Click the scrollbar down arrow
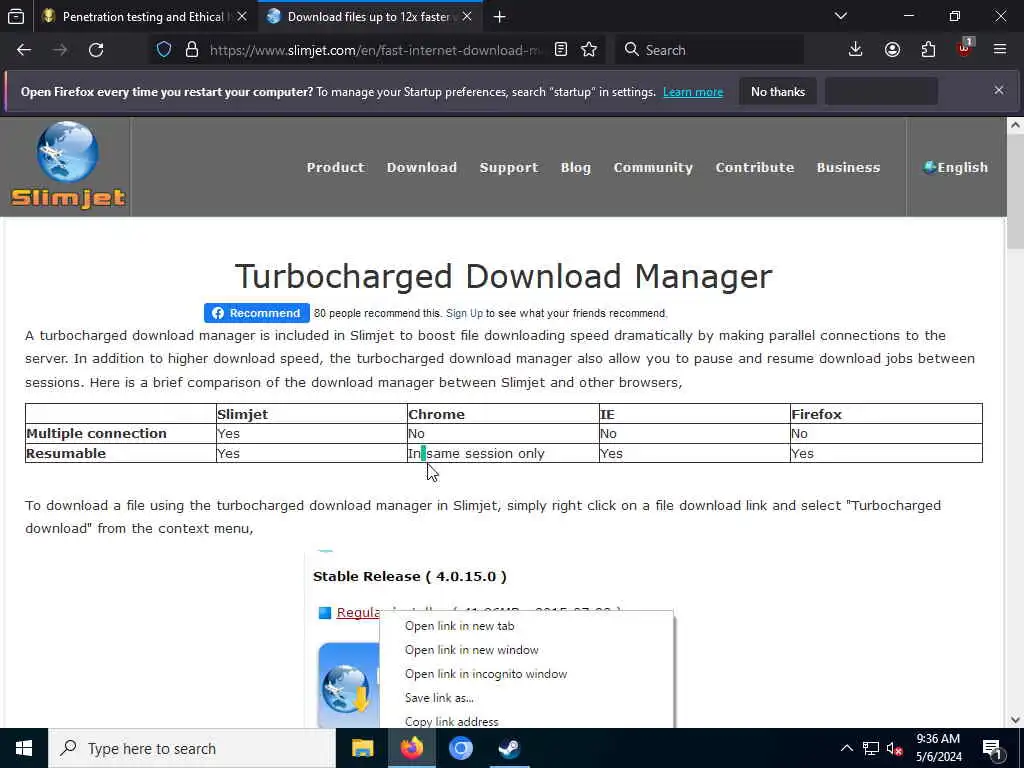Screen dimensions: 1024x768 pyautogui.click(x=1015, y=720)
